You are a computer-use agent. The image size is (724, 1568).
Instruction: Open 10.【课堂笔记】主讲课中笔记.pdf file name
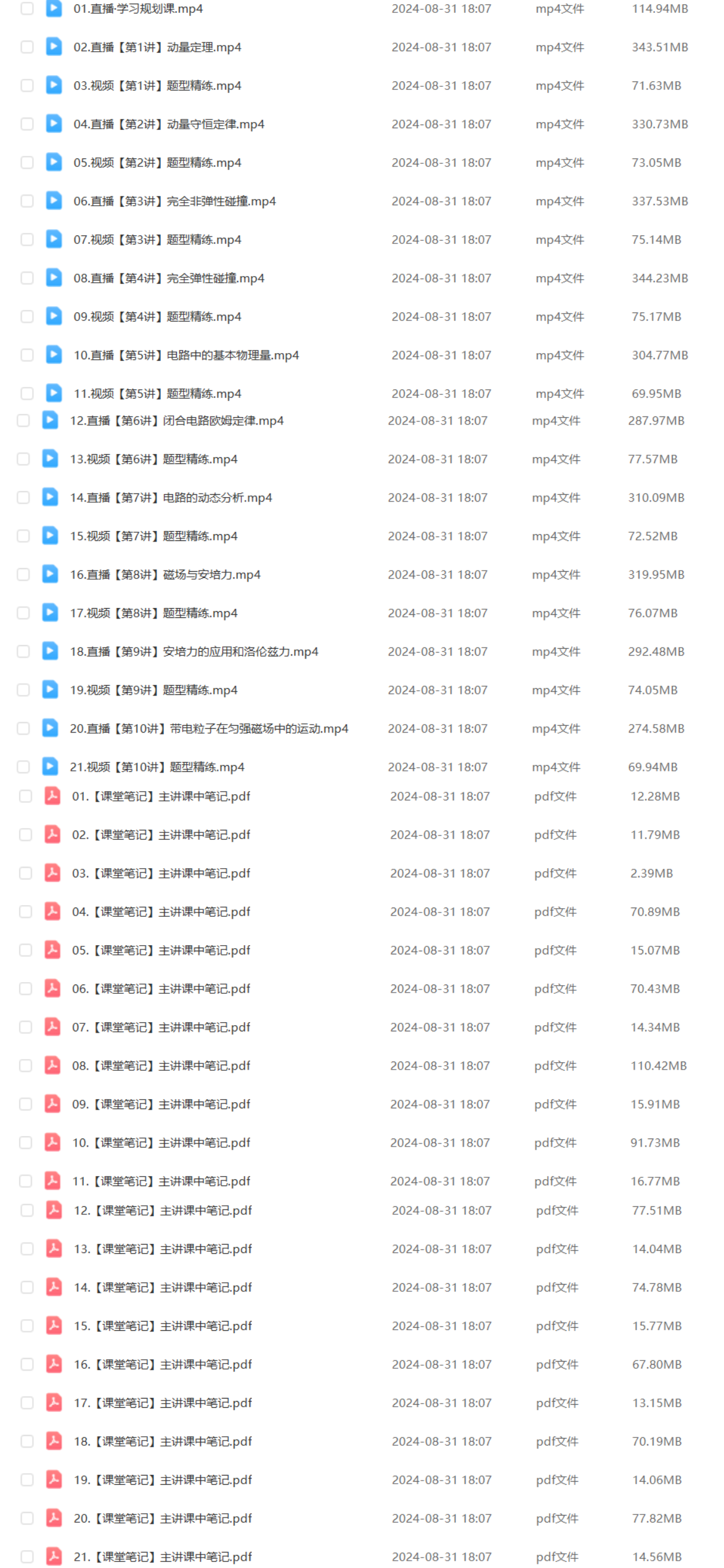[x=161, y=1142]
